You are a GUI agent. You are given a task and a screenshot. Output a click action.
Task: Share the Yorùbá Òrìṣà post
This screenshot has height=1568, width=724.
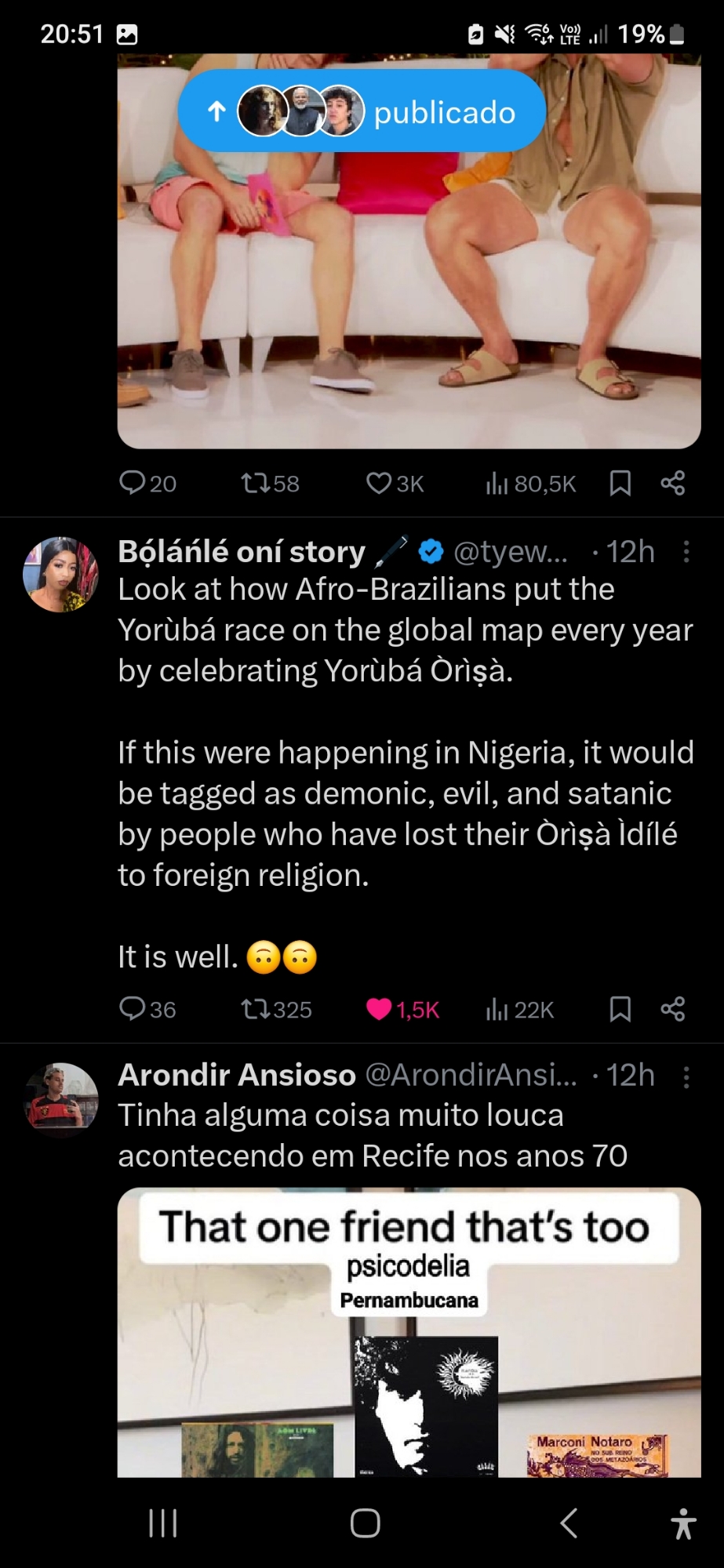pos(673,1008)
